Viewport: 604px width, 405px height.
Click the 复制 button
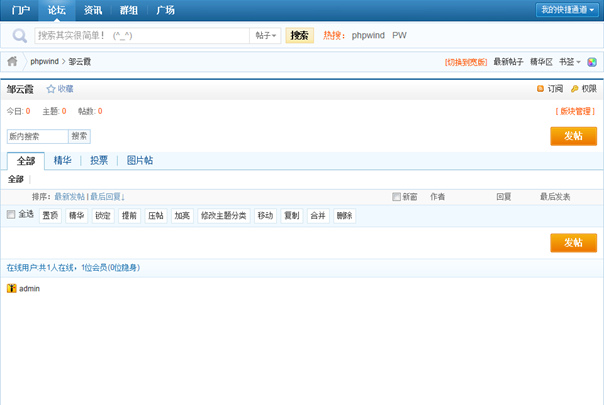(x=292, y=216)
